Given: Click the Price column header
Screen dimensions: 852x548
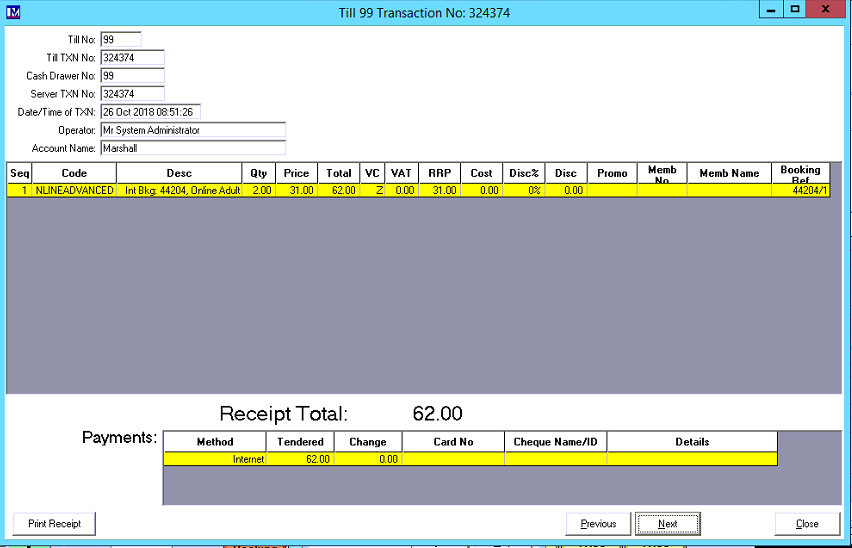Looking at the screenshot, I should click(296, 173).
